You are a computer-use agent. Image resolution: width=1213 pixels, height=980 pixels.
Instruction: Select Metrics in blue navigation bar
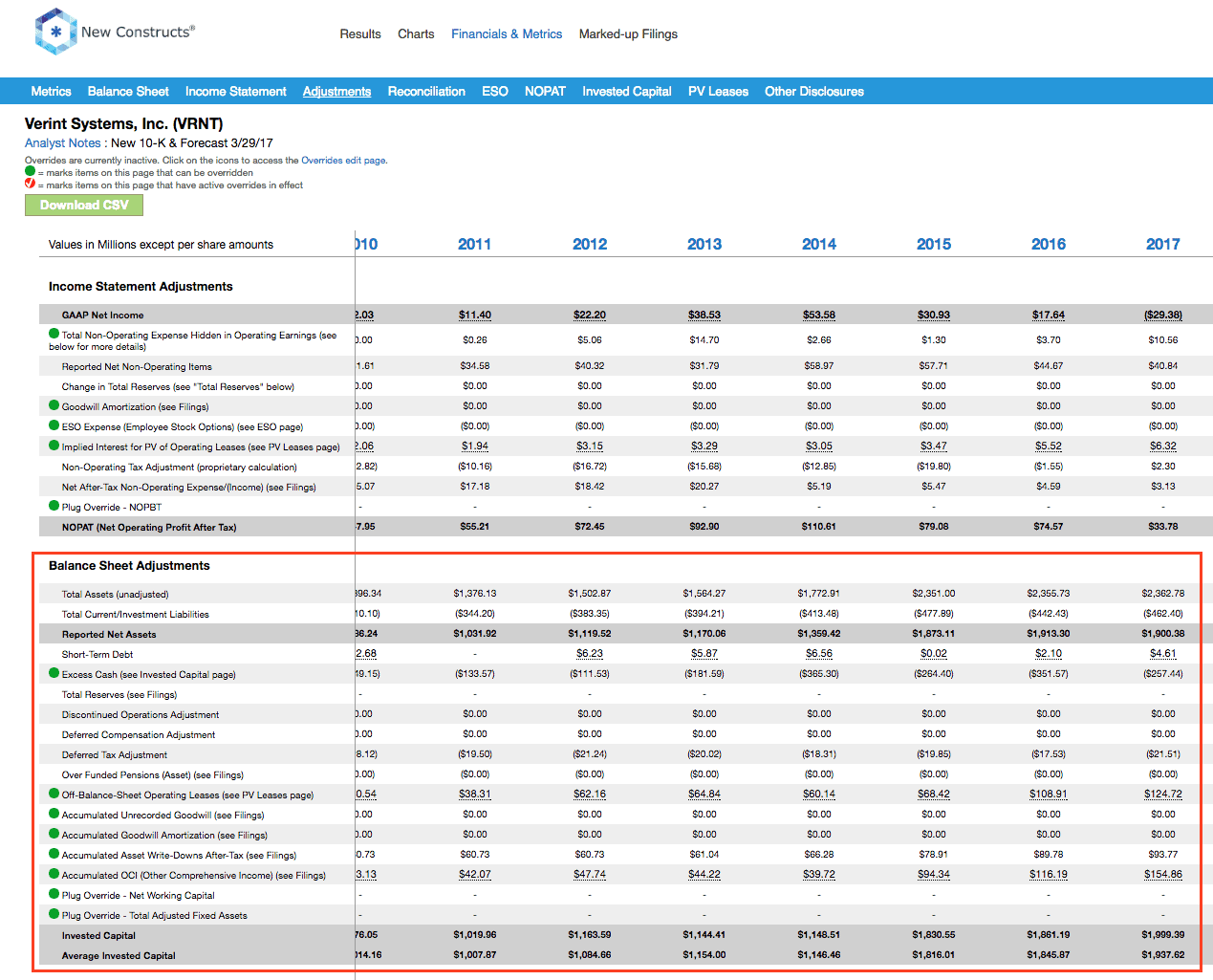(51, 91)
